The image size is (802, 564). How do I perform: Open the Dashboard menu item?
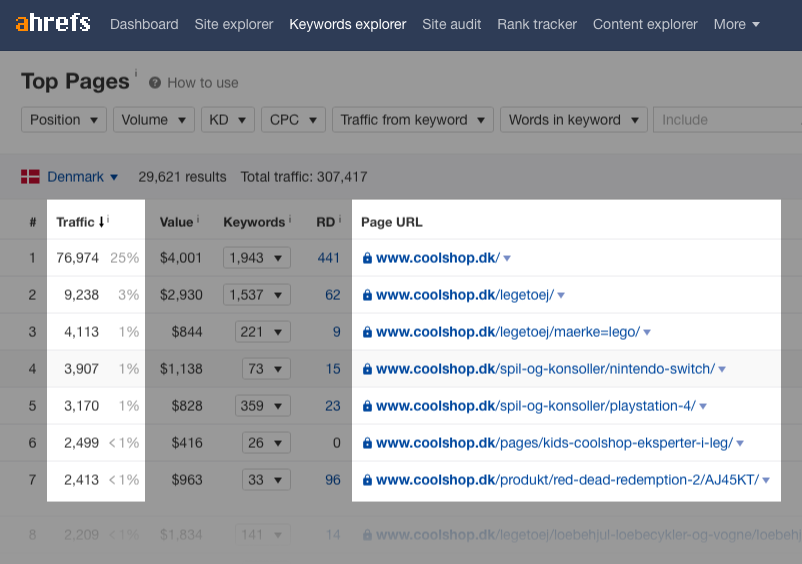coord(144,24)
